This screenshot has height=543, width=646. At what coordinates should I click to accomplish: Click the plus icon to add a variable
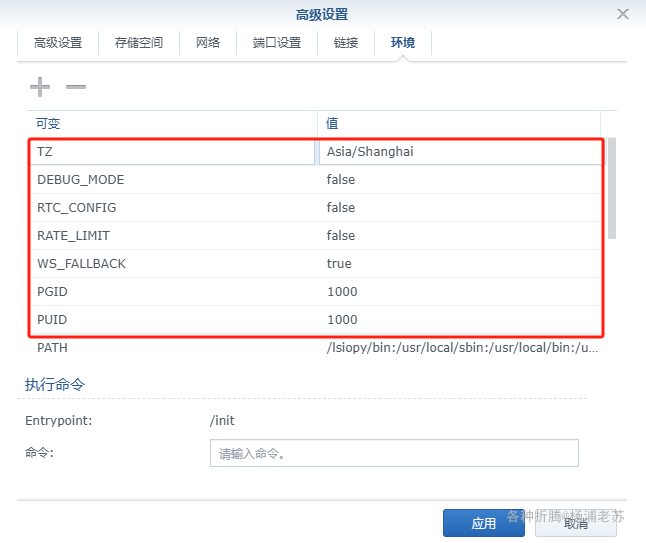40,87
